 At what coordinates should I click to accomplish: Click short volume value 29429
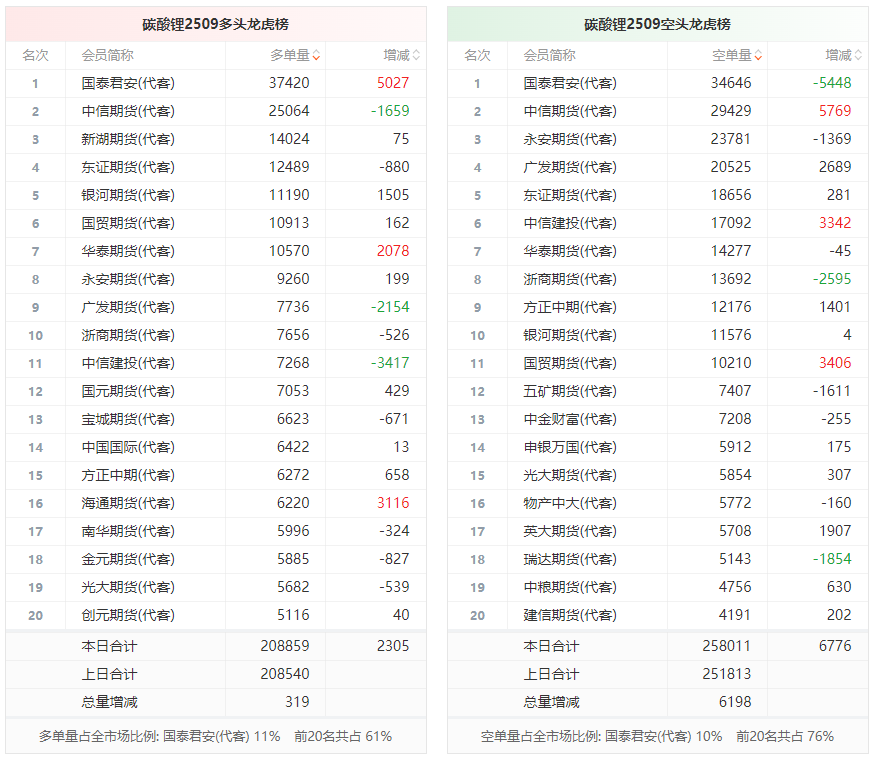coord(731,111)
